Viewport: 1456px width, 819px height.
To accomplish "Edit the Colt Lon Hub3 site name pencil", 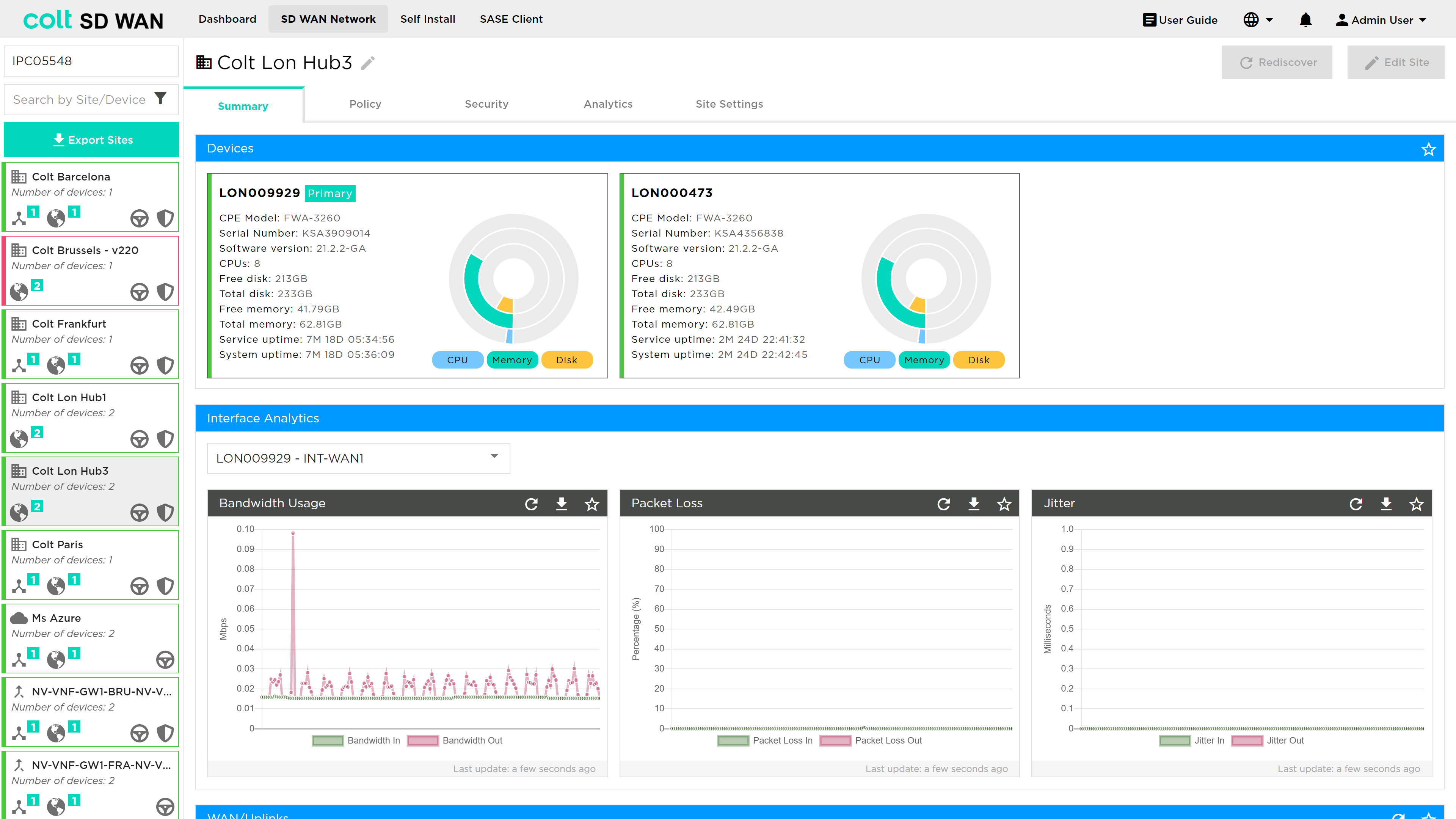I will pyautogui.click(x=368, y=63).
